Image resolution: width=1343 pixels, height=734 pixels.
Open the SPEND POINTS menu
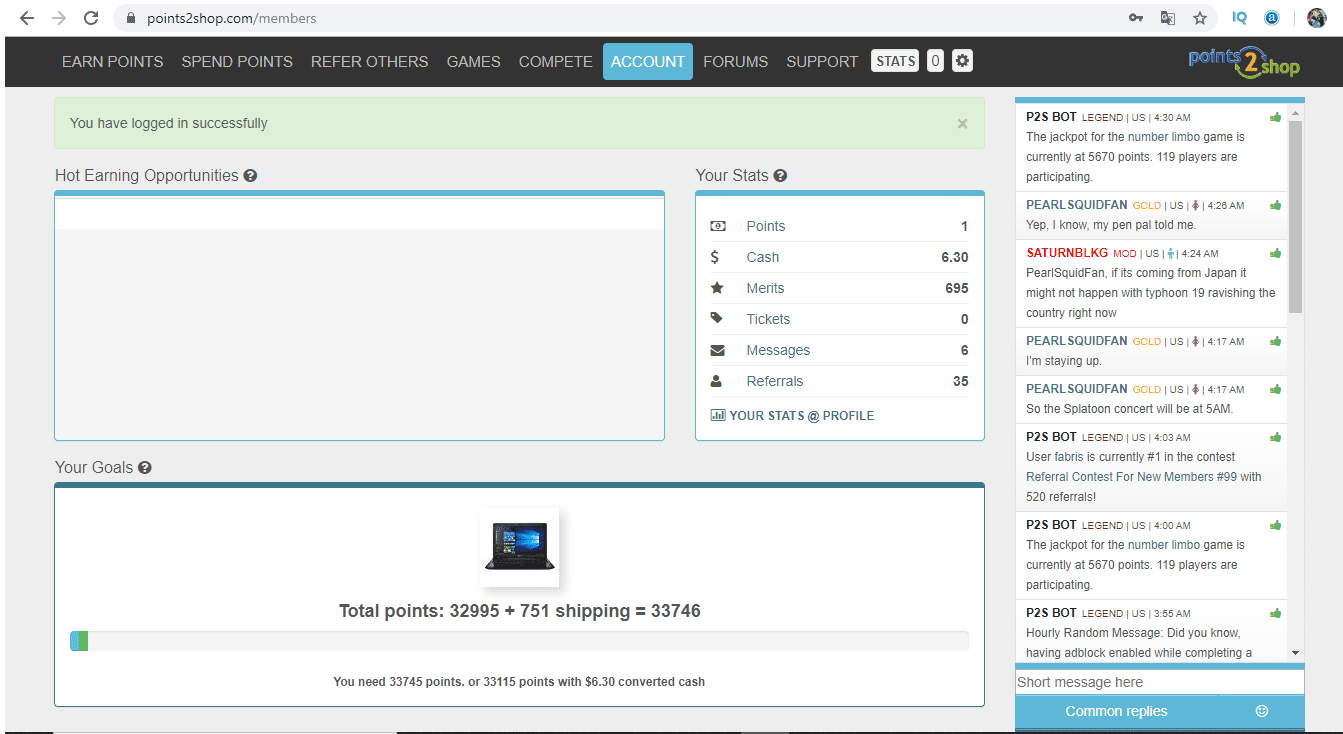click(x=237, y=61)
